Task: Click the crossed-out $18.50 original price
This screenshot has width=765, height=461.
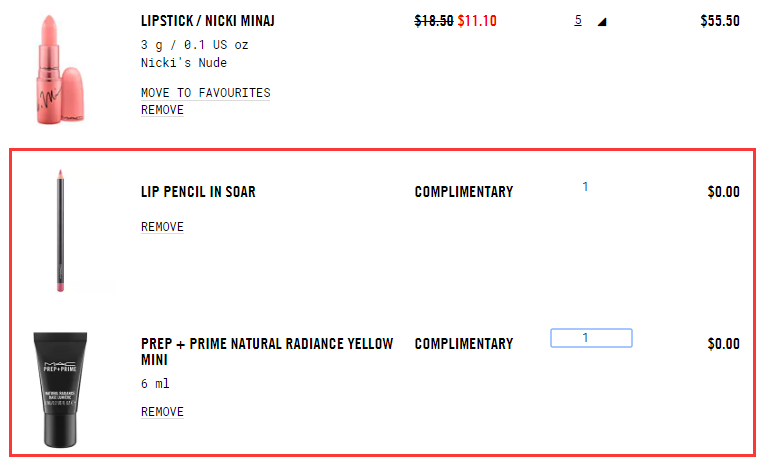Action: pos(433,20)
